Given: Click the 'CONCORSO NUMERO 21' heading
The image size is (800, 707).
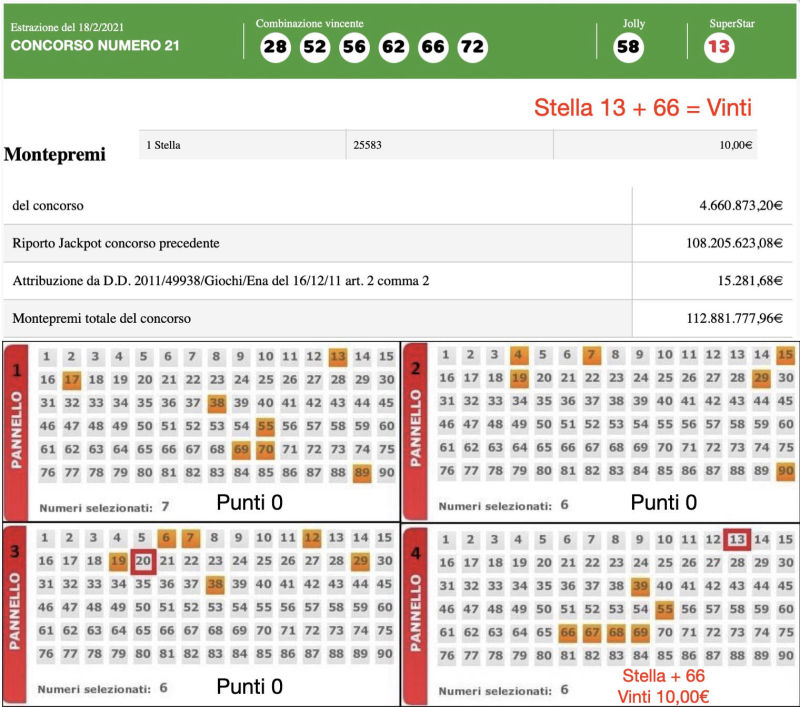Looking at the screenshot, I should click(96, 46).
